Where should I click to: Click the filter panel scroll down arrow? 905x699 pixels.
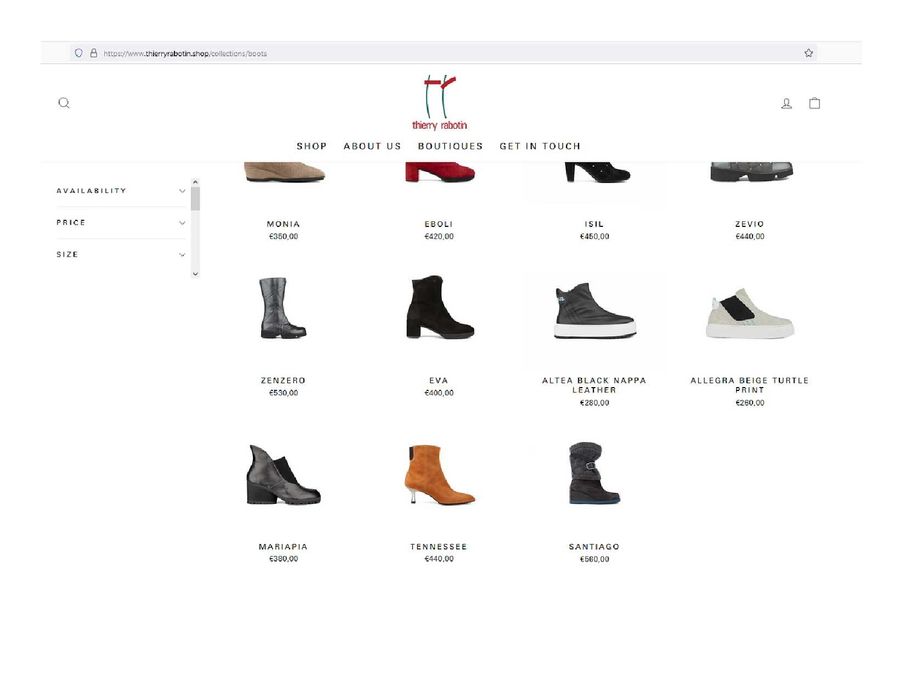(195, 274)
